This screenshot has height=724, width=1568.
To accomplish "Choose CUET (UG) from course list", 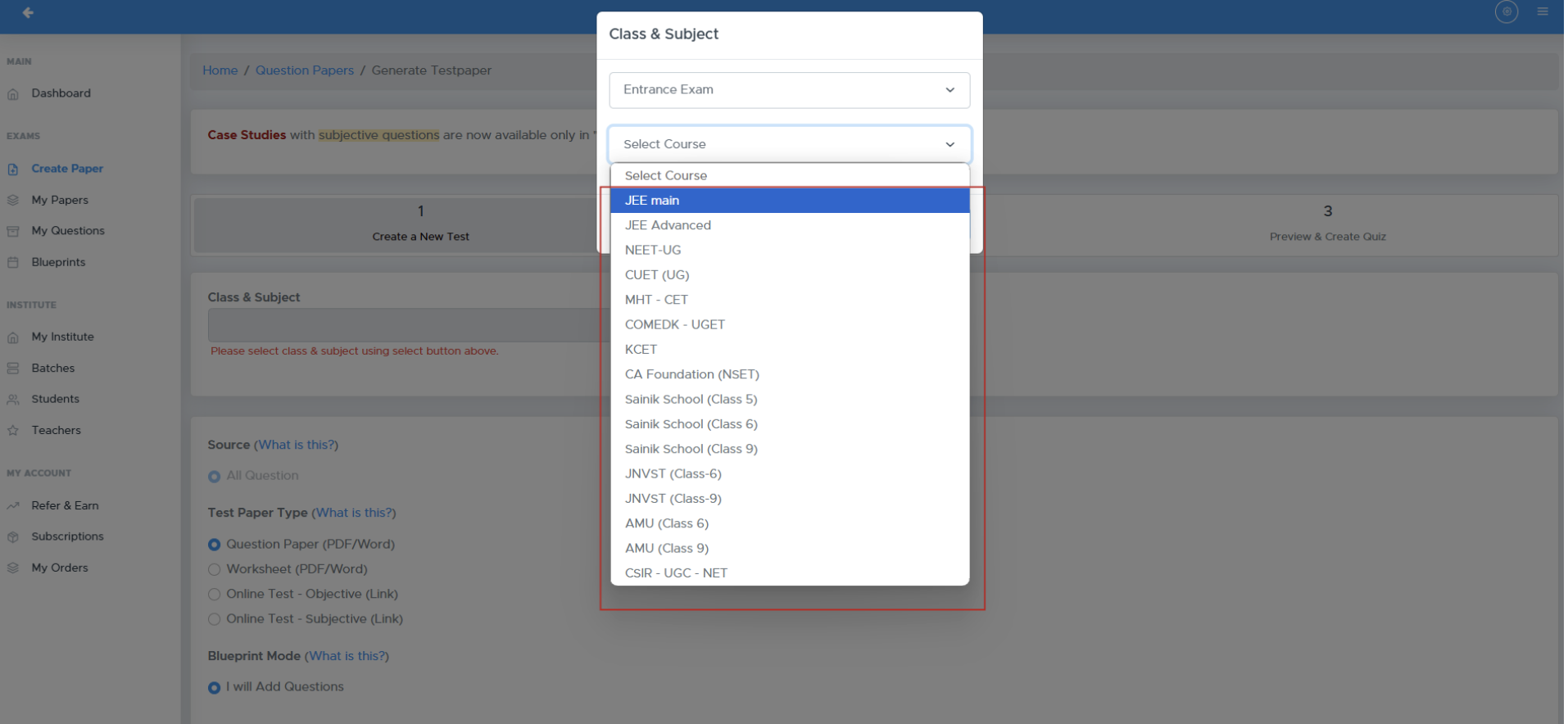I will pyautogui.click(x=789, y=275).
